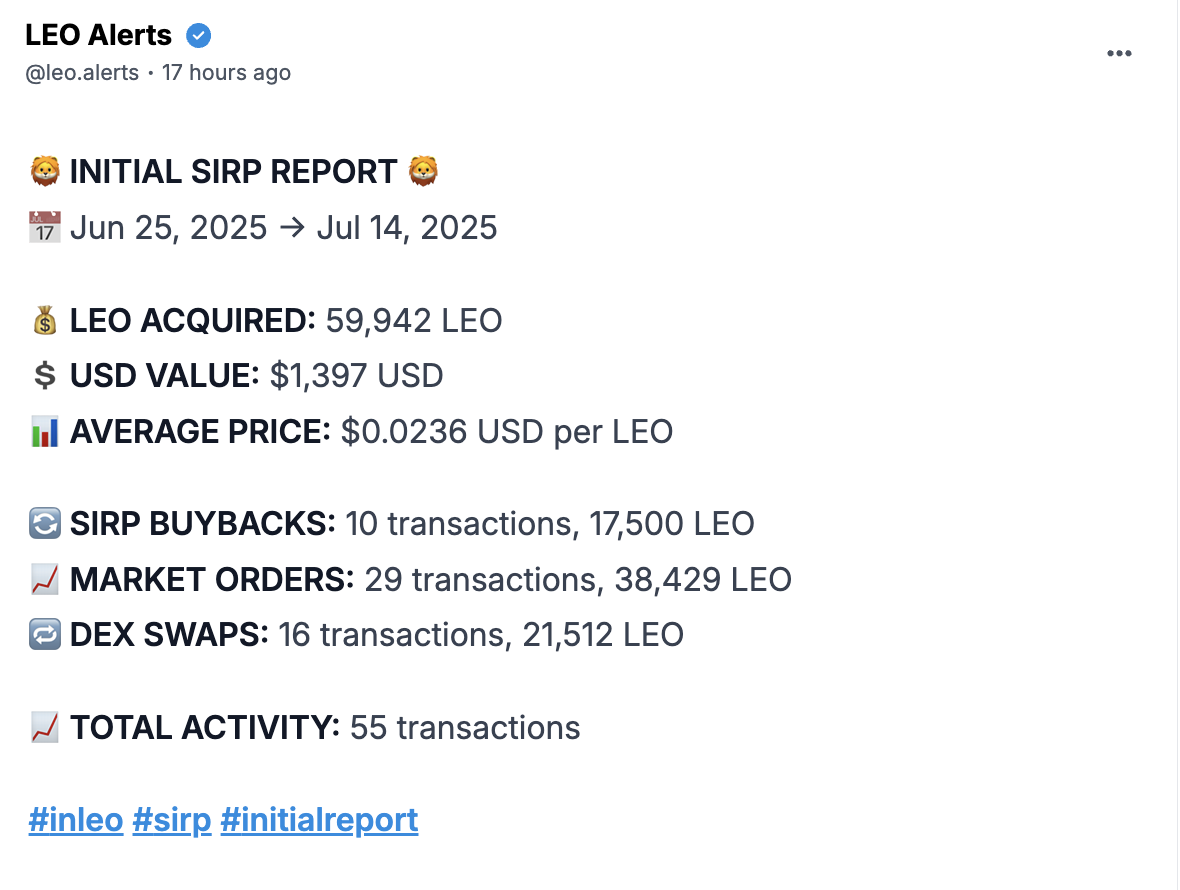Click the lion emoji before INITIAL SIRP REPORT
The image size is (1180, 890).
(x=45, y=172)
